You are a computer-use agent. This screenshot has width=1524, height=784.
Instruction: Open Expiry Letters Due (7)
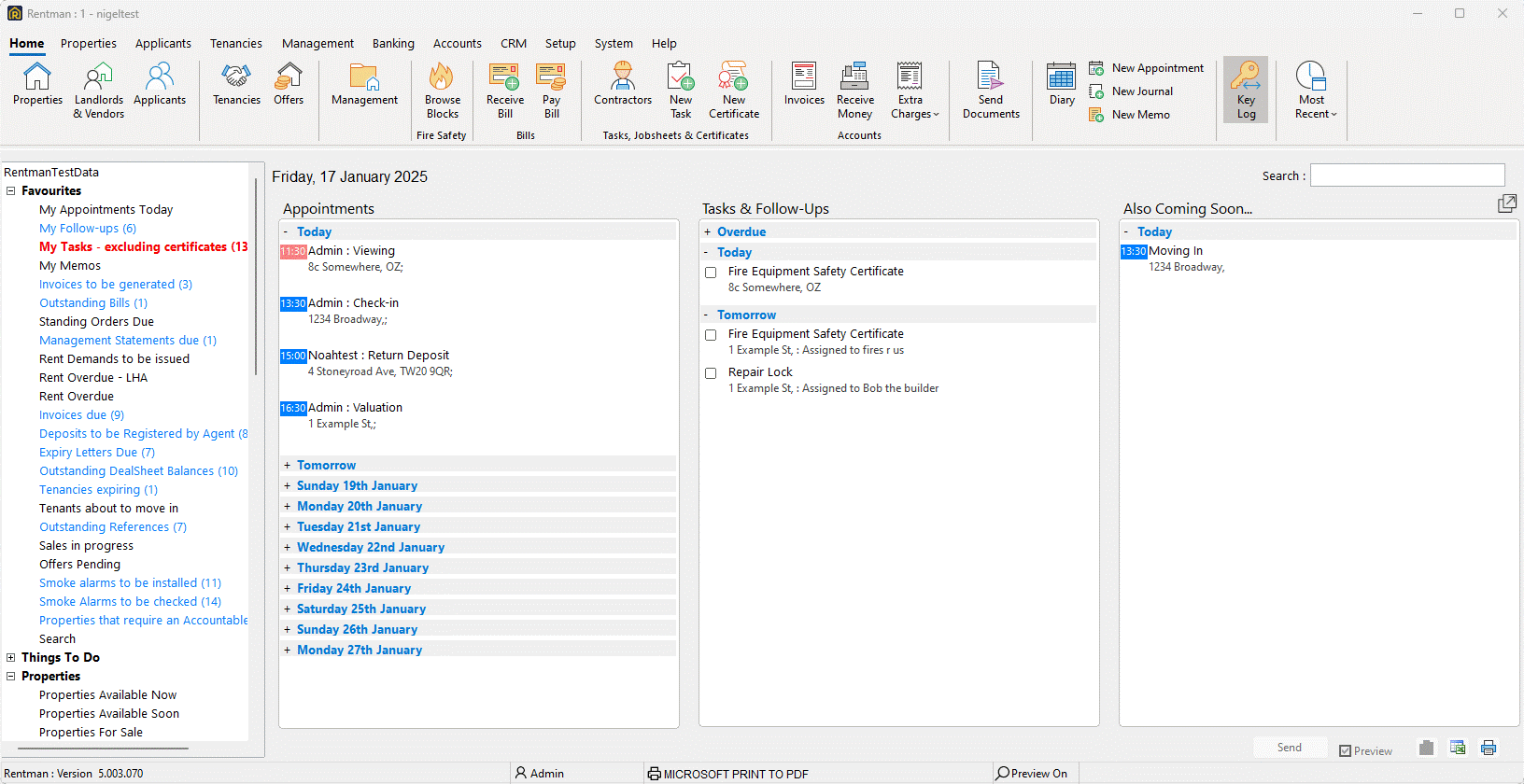pyautogui.click(x=97, y=453)
